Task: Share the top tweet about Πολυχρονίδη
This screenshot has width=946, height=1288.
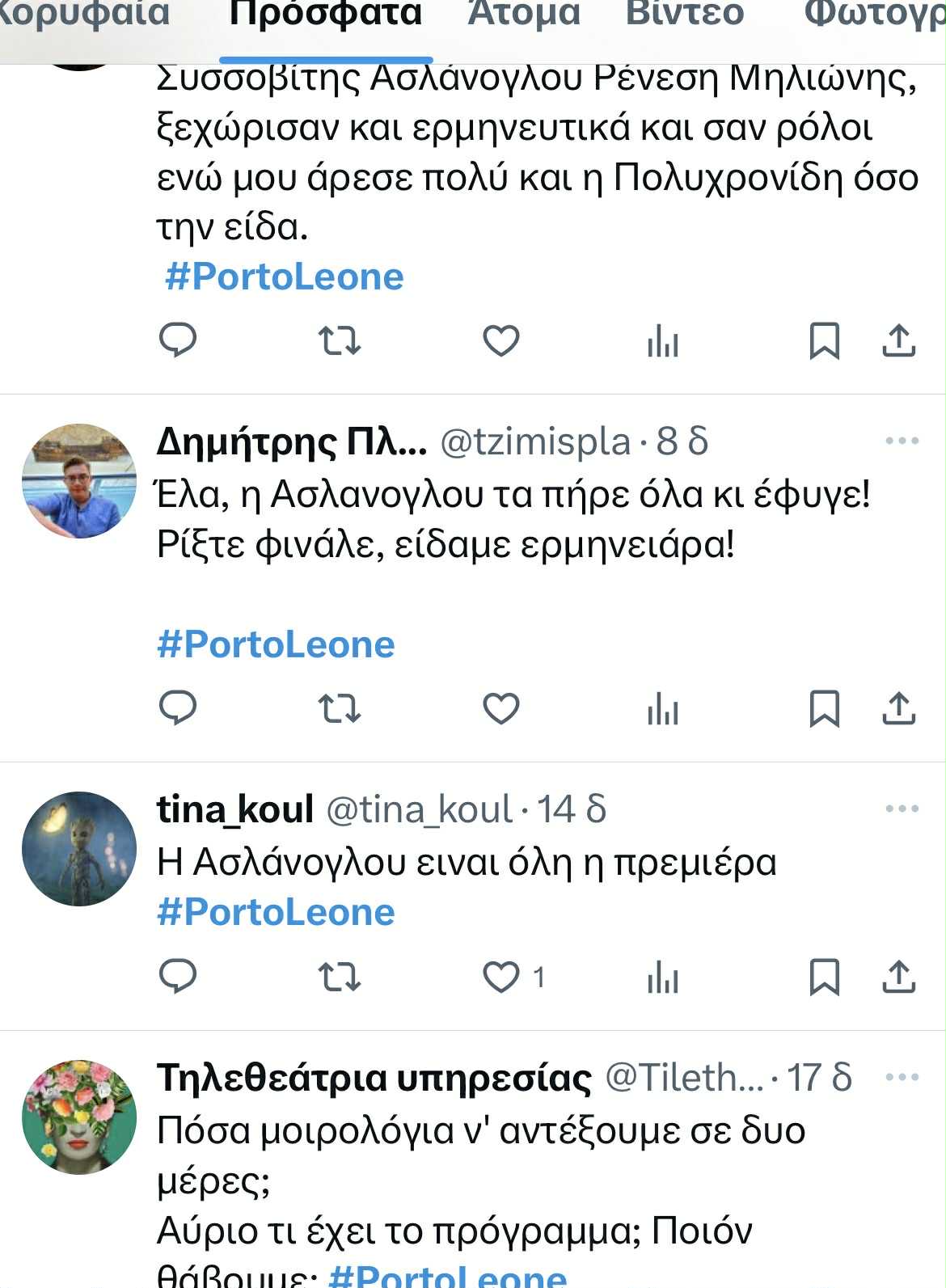Action: tap(897, 340)
